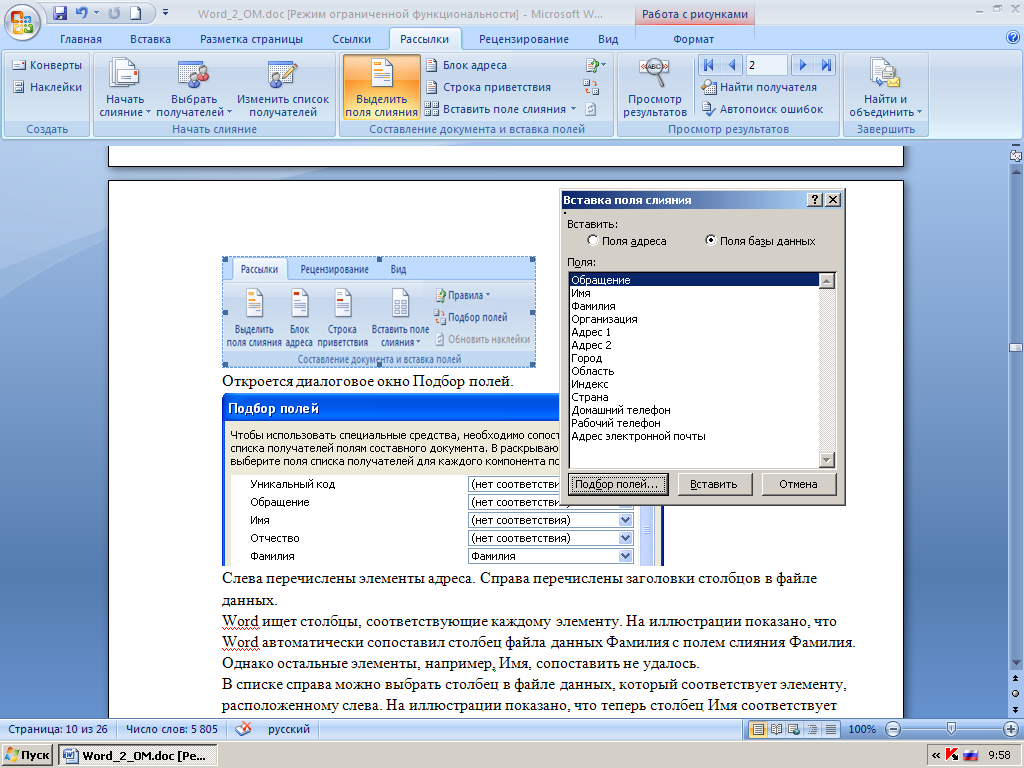The width and height of the screenshot is (1024, 768).
Task: Select Организация in fields list
Action: (x=694, y=319)
